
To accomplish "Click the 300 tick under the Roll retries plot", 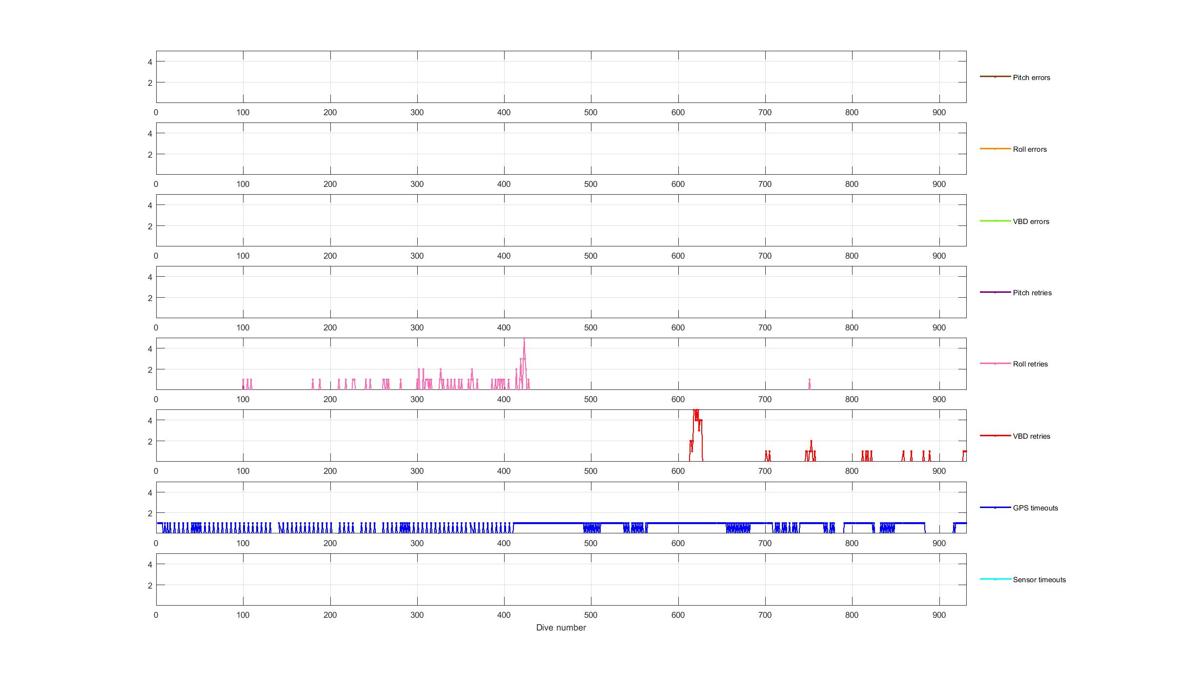I will [417, 400].
